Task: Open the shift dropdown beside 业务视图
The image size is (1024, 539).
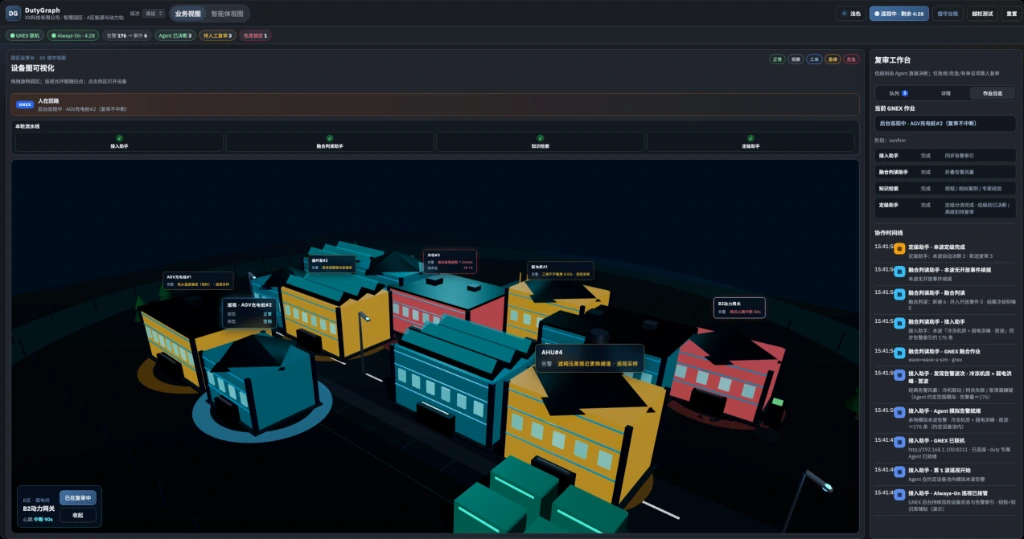Action: click(154, 13)
